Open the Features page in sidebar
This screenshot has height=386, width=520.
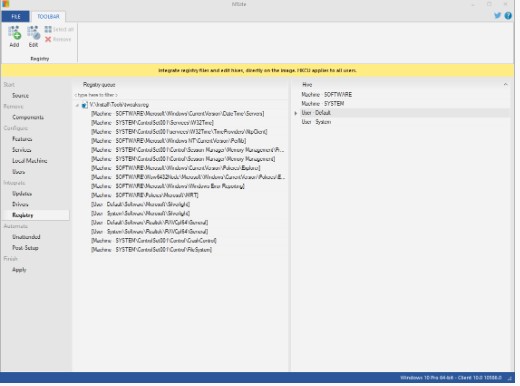pyautogui.click(x=22, y=139)
